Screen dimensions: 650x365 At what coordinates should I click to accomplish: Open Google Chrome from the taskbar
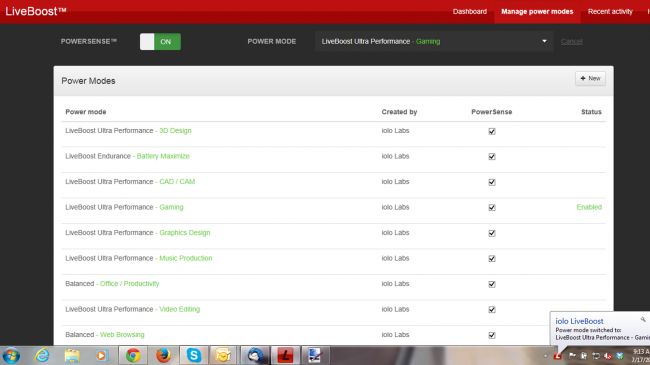[133, 355]
